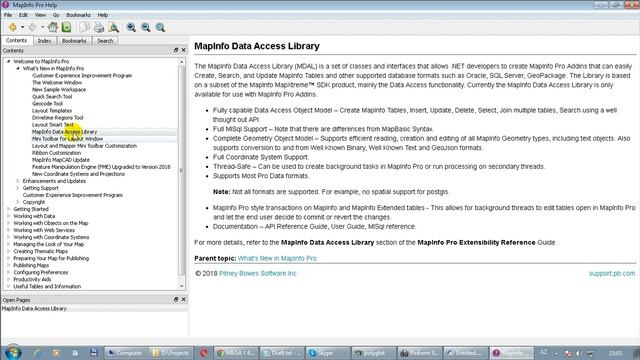Image resolution: width=640 pixels, height=360 pixels.
Task: Select The Welcome Window topic
Action: [x=57, y=82]
